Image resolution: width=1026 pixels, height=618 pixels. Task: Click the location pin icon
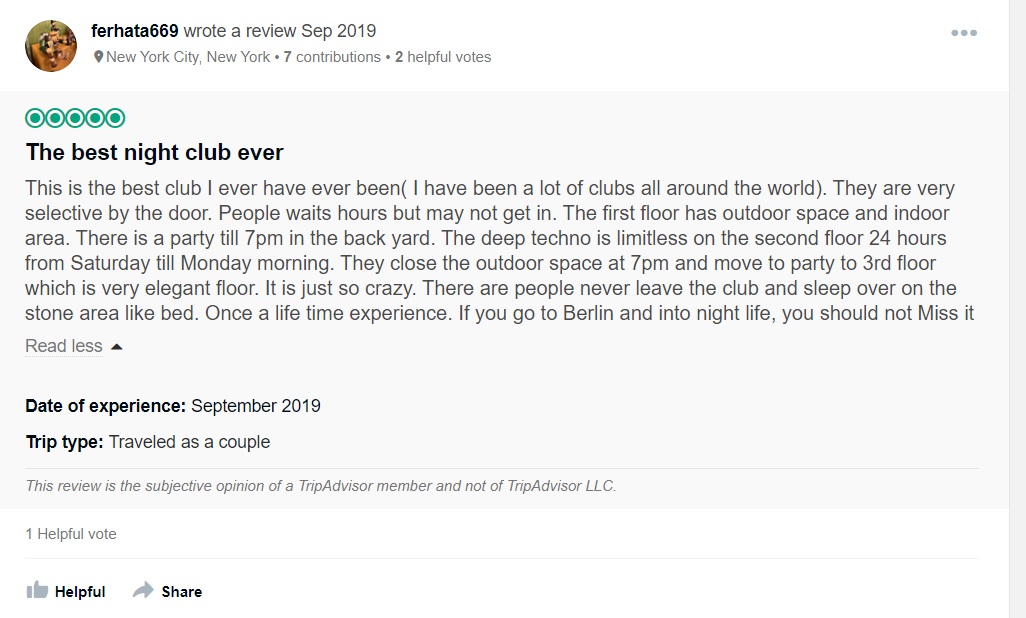pyautogui.click(x=98, y=57)
